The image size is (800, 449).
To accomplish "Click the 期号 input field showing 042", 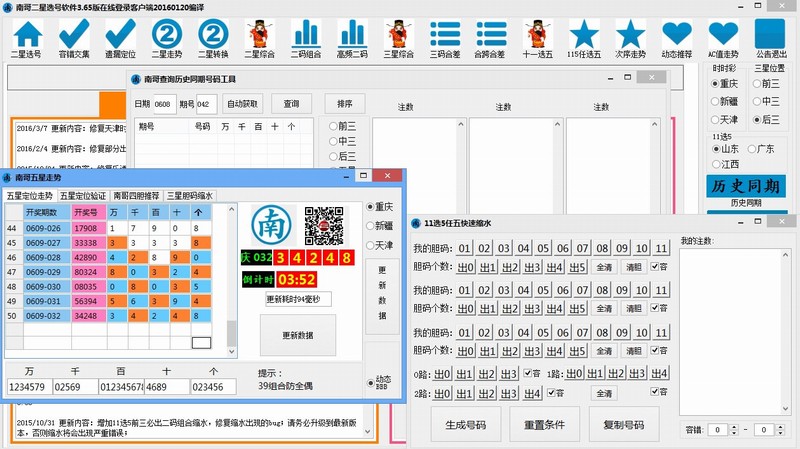I will click(x=206, y=103).
